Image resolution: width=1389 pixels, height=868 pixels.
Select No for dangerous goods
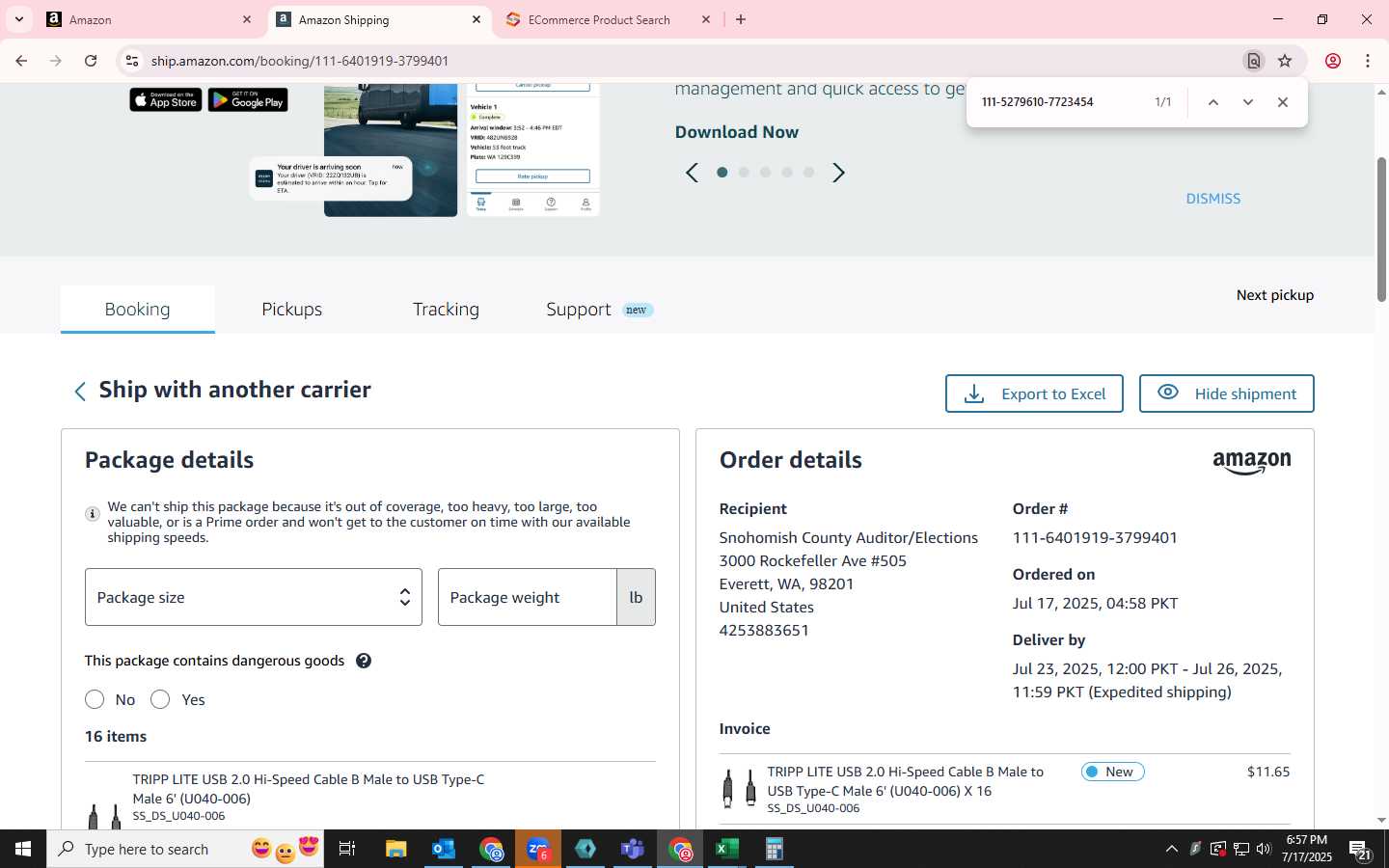click(x=95, y=699)
